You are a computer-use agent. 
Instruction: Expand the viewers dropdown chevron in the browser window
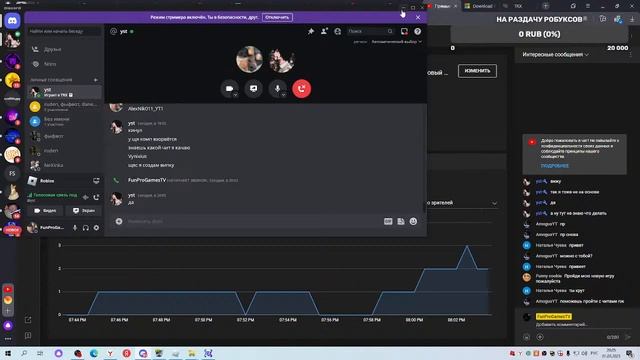494,203
